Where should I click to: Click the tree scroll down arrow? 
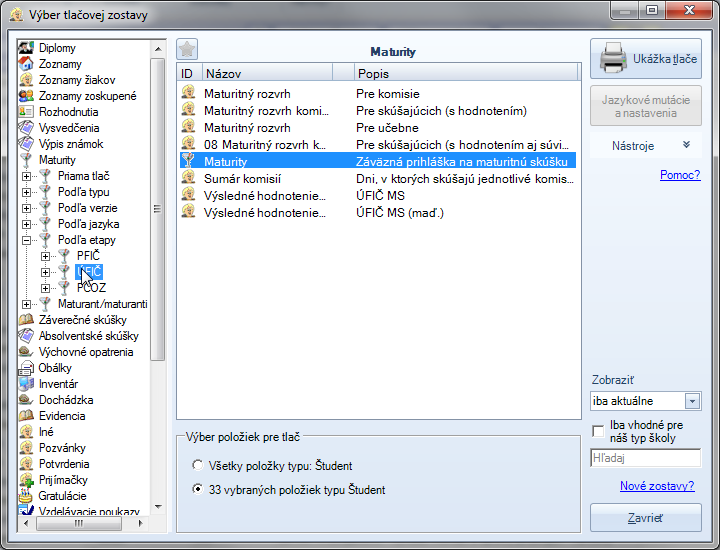click(158, 507)
